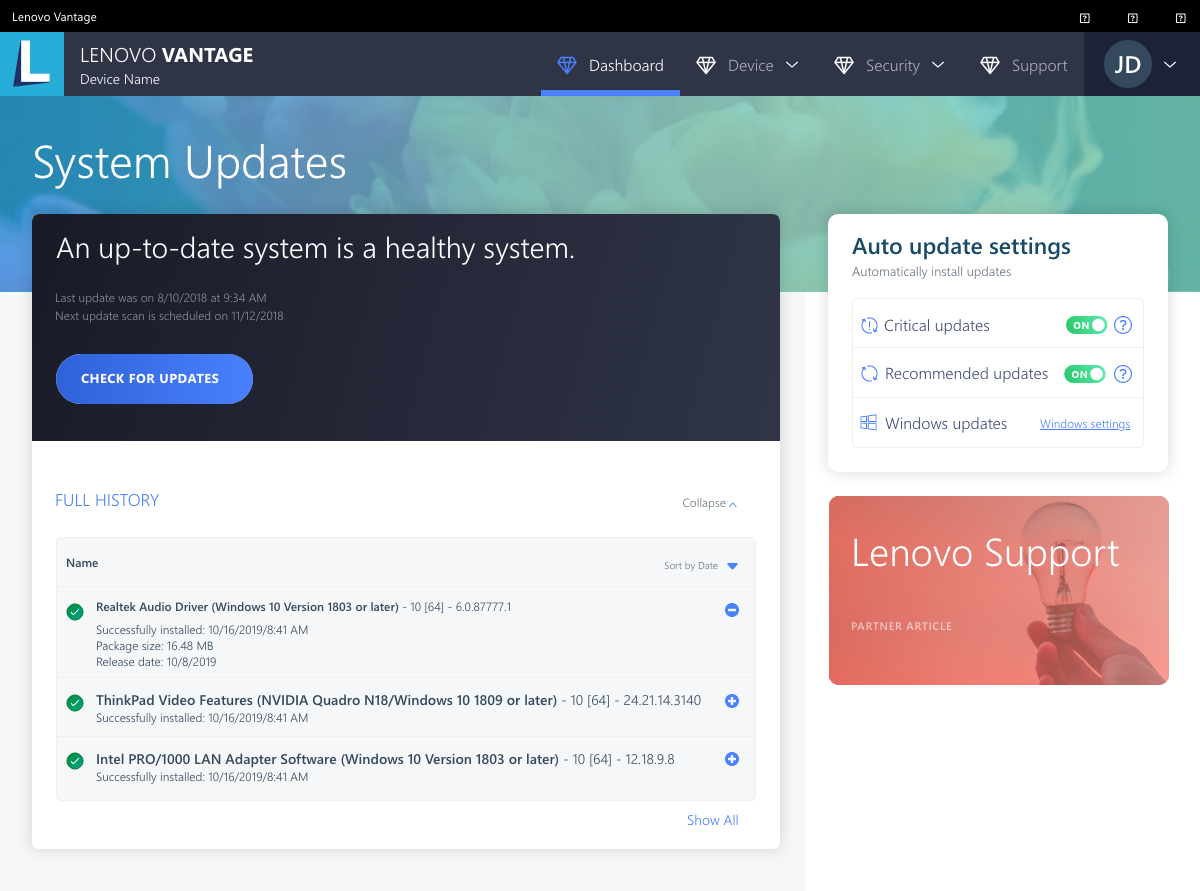Click the diamond icon beside Security
The height and width of the screenshot is (891, 1200).
coord(844,65)
